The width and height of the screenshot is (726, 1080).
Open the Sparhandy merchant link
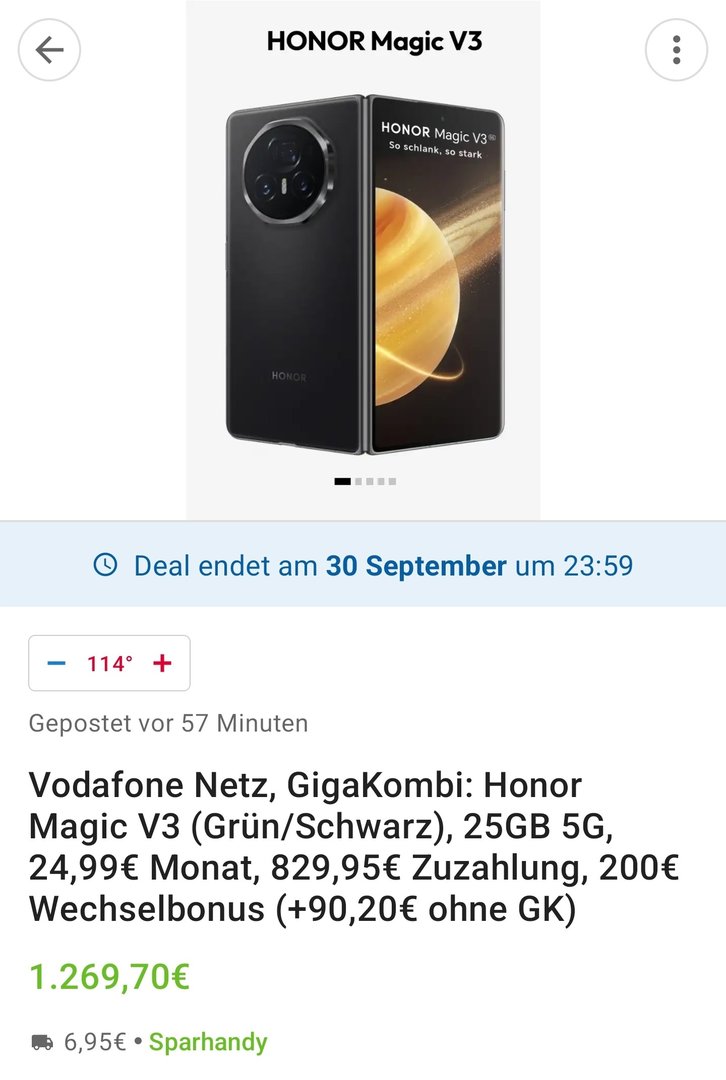(x=208, y=1043)
